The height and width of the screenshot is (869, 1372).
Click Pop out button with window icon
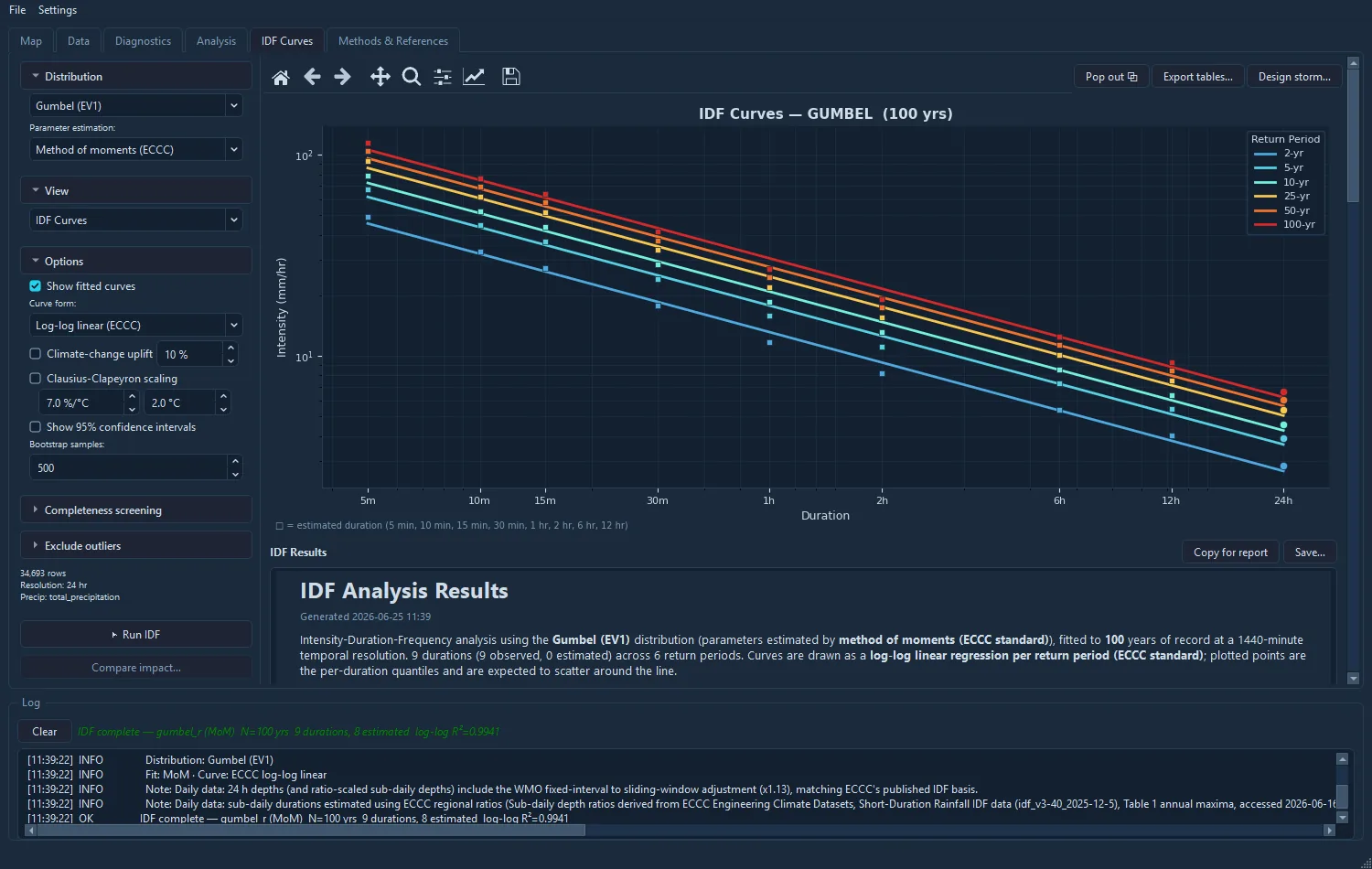coord(1111,77)
